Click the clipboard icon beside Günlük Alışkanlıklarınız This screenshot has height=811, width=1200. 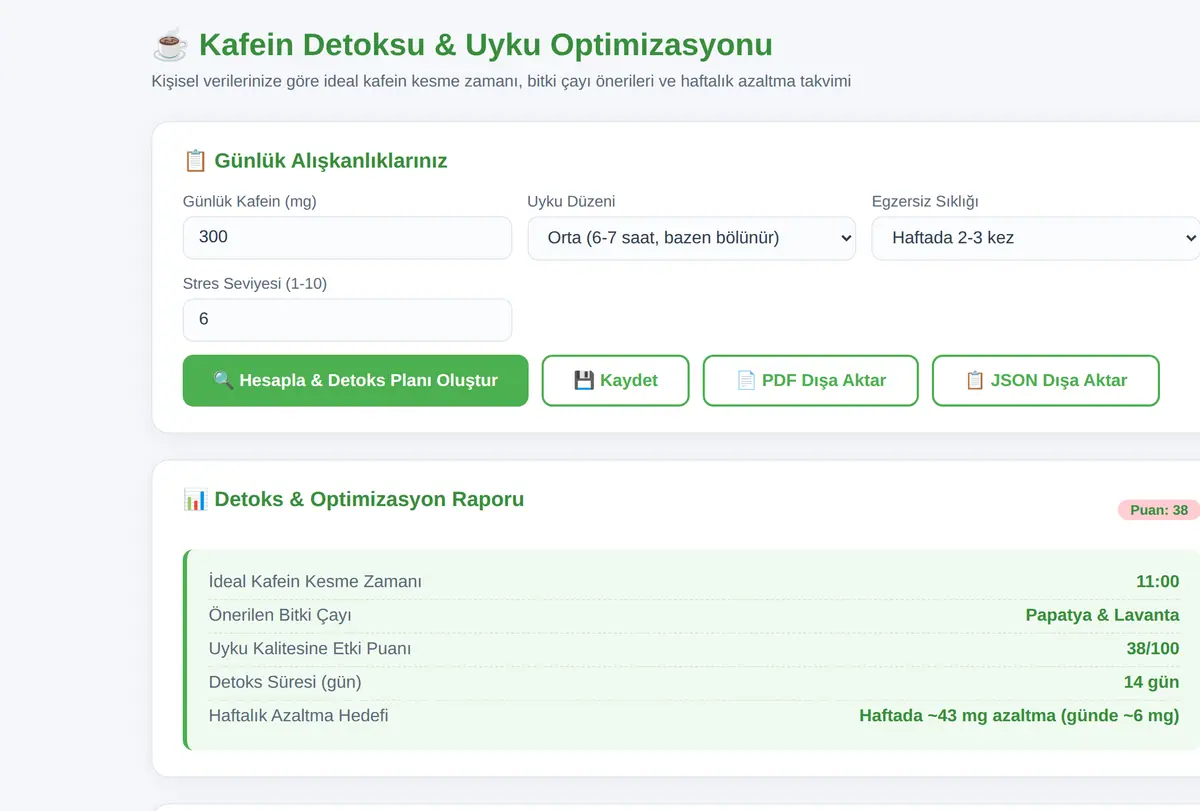pyautogui.click(x=194, y=161)
